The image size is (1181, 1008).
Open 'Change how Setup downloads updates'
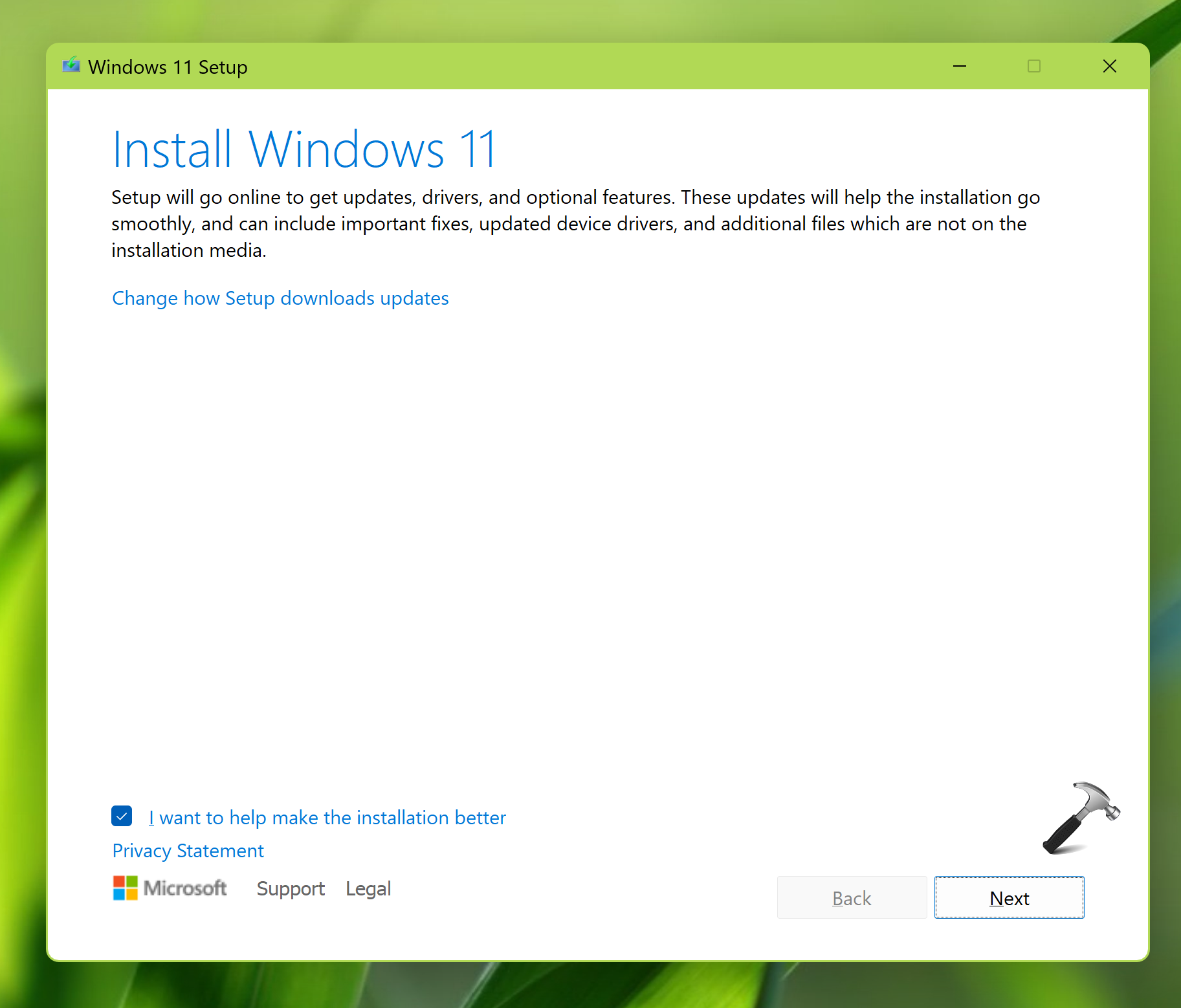coord(280,298)
